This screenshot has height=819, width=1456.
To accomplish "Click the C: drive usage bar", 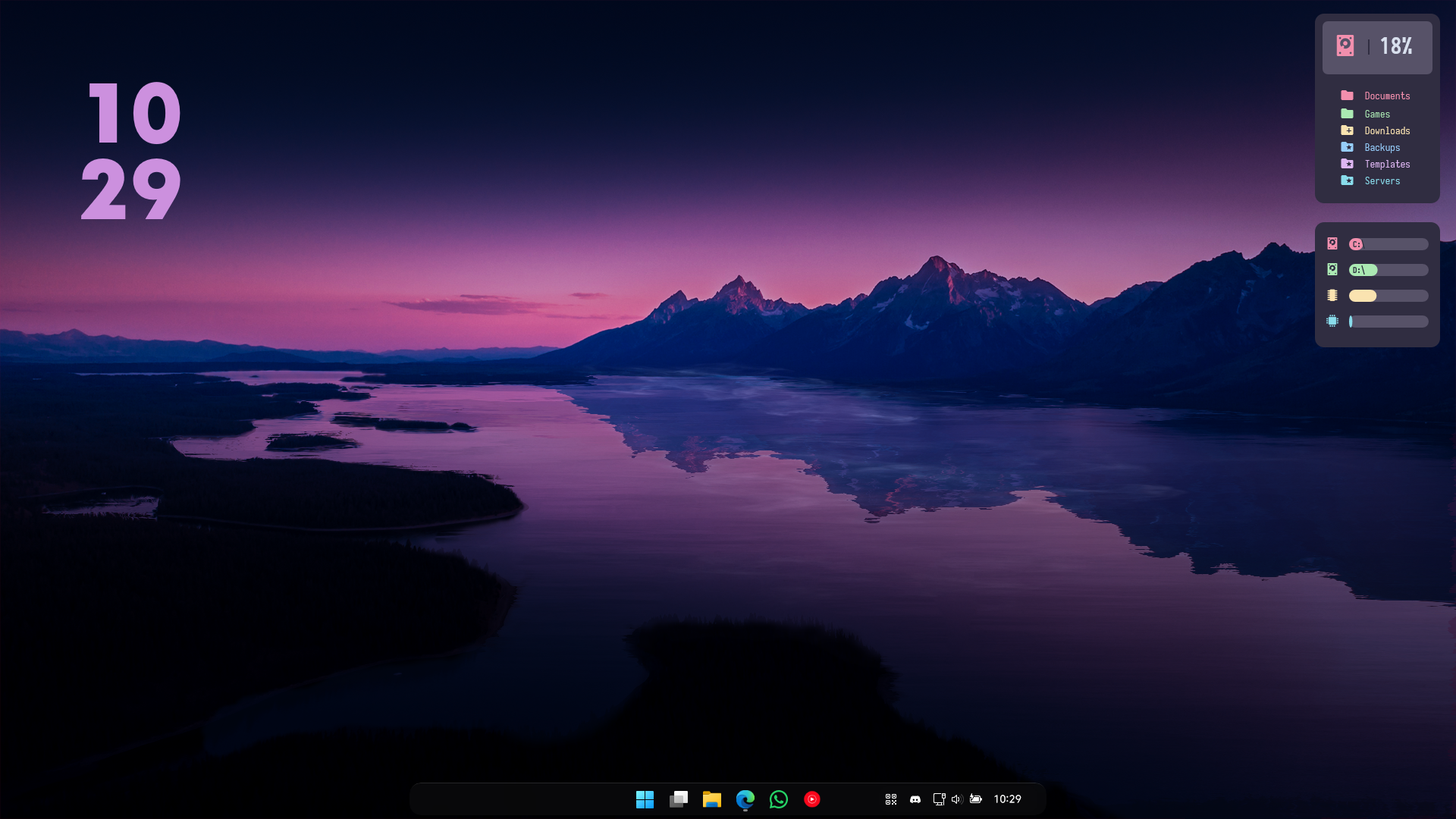I will pyautogui.click(x=1389, y=244).
